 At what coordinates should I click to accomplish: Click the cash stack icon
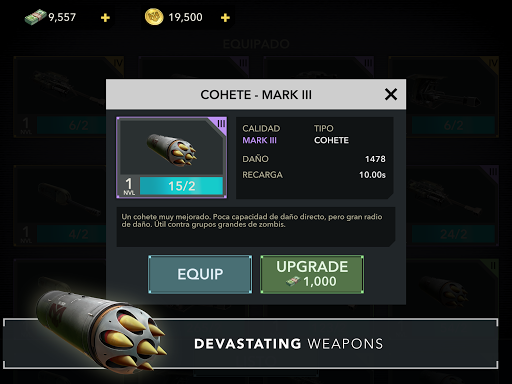35,17
